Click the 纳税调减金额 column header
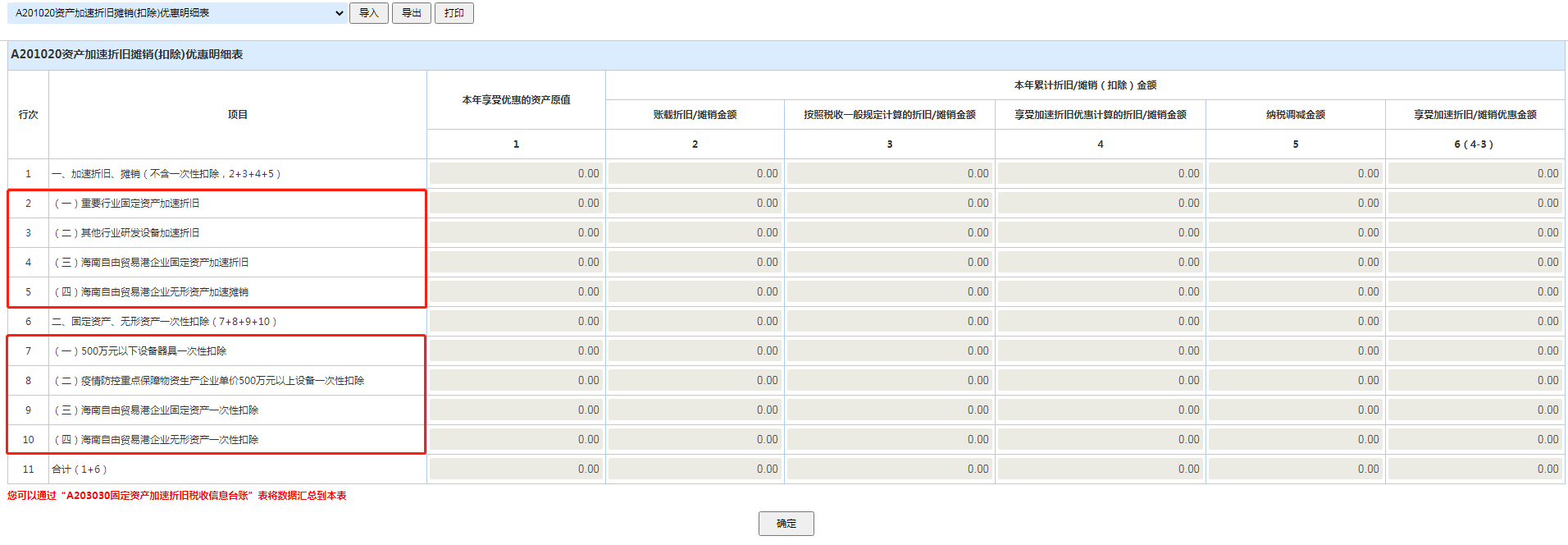 click(1296, 115)
